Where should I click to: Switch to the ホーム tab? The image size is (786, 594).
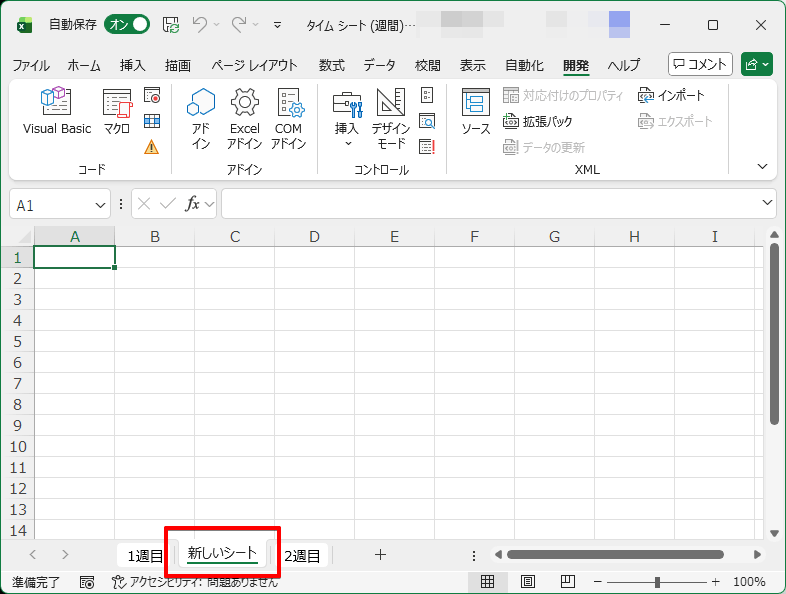[84, 66]
